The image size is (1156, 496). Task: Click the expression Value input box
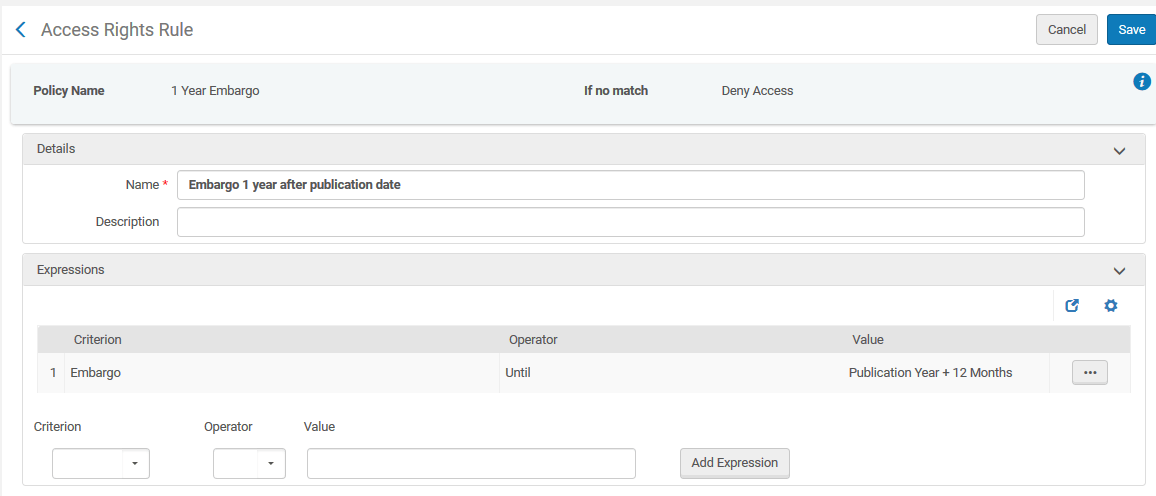tap(471, 464)
